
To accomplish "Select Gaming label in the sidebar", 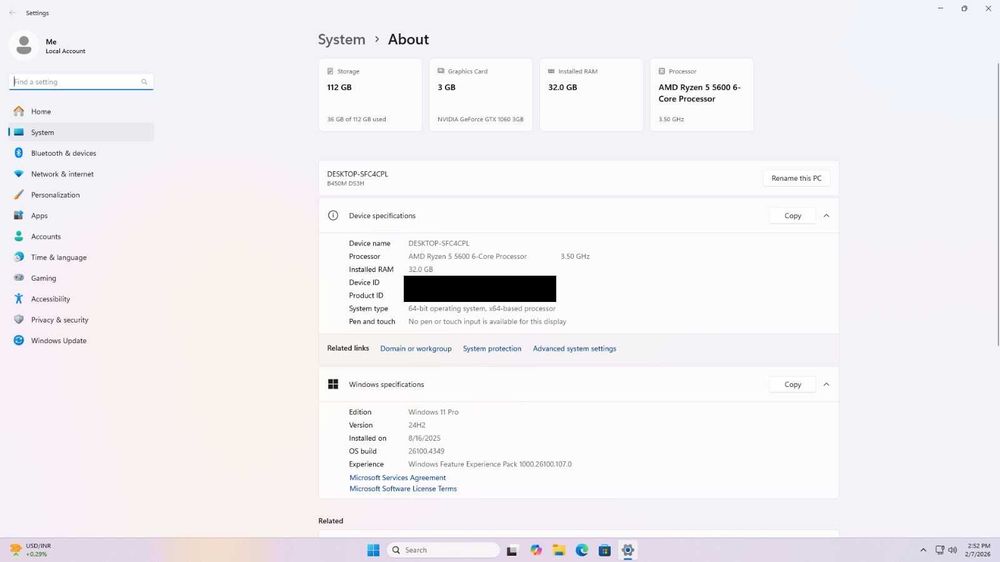I will (43, 278).
